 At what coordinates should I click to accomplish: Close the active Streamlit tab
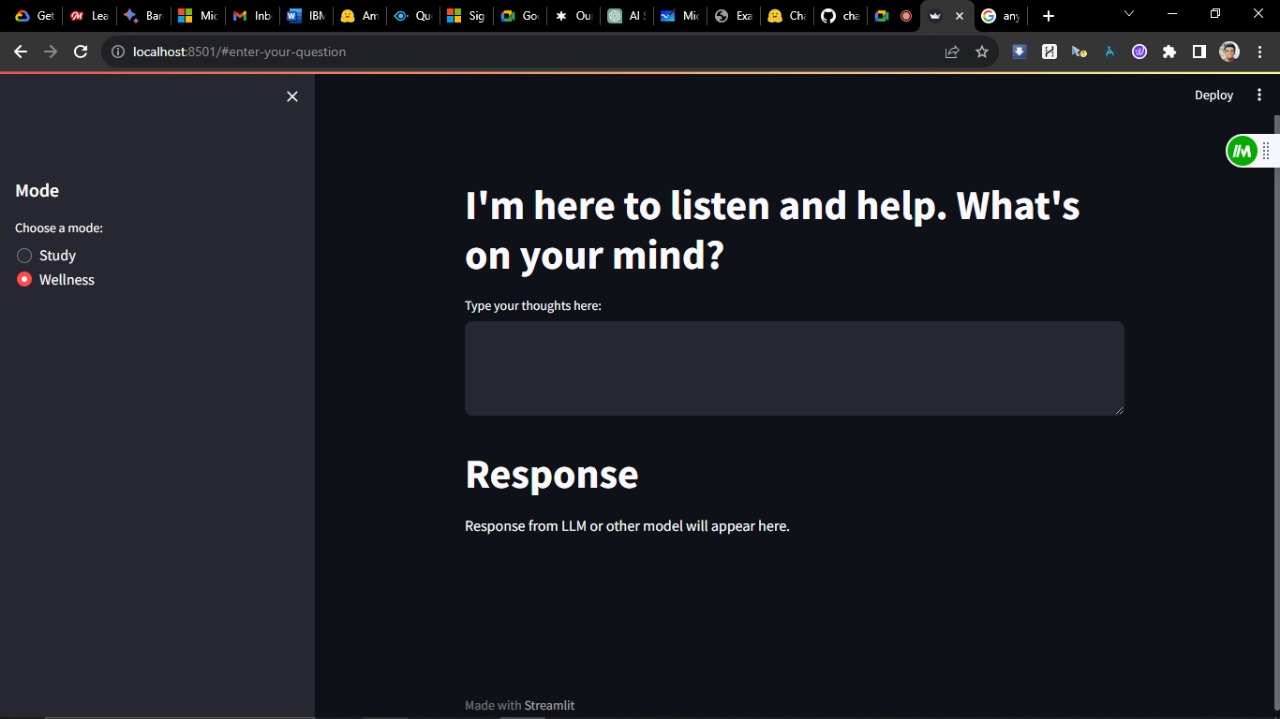(960, 16)
